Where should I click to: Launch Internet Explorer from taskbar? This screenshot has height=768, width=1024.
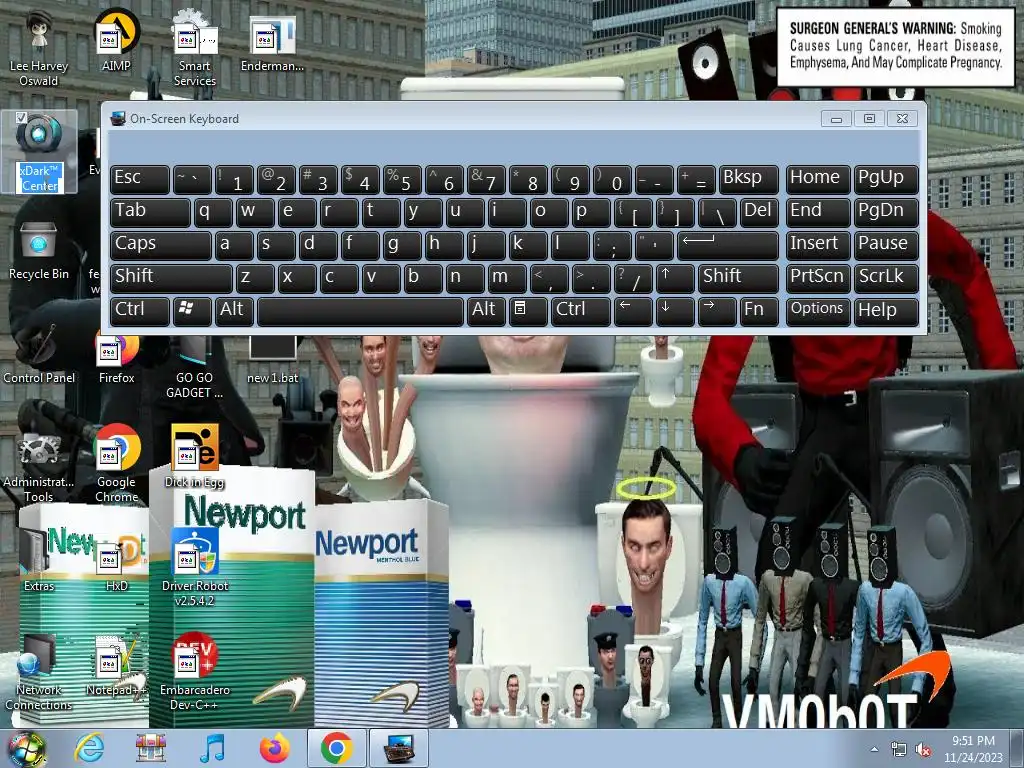click(x=89, y=748)
